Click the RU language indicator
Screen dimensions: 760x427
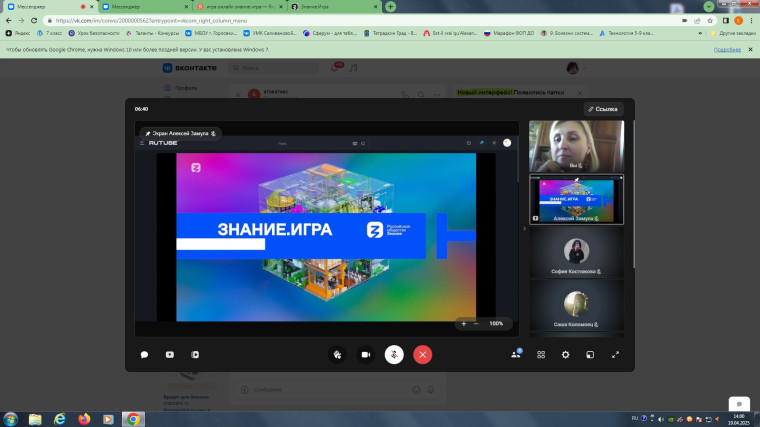coord(634,418)
